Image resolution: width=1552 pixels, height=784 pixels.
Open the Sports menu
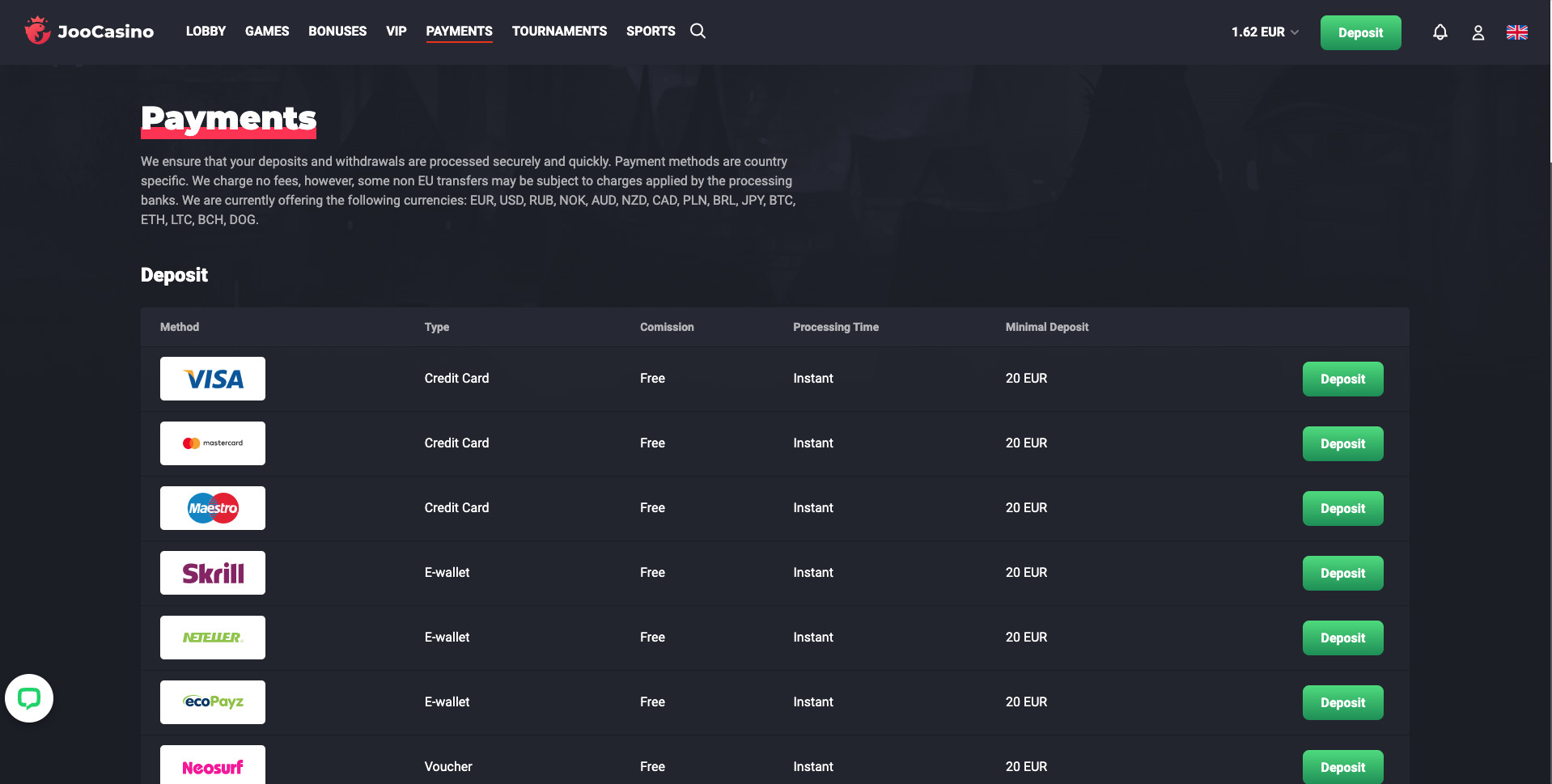click(x=651, y=31)
